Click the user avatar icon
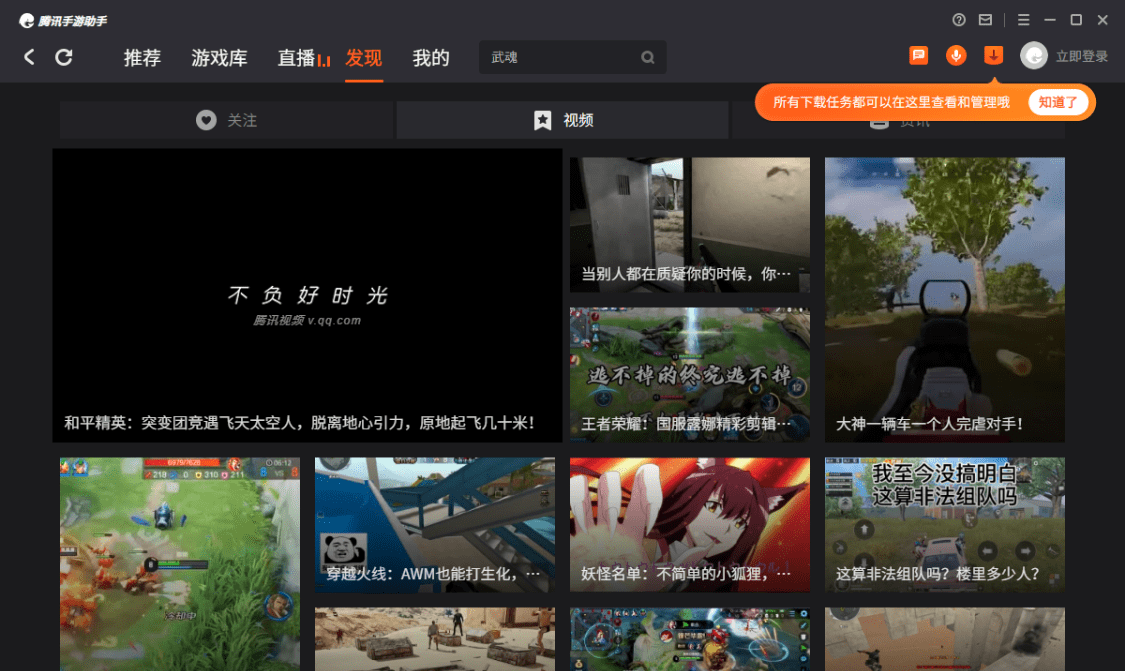Screen dimensions: 1125x671 tap(1034, 56)
